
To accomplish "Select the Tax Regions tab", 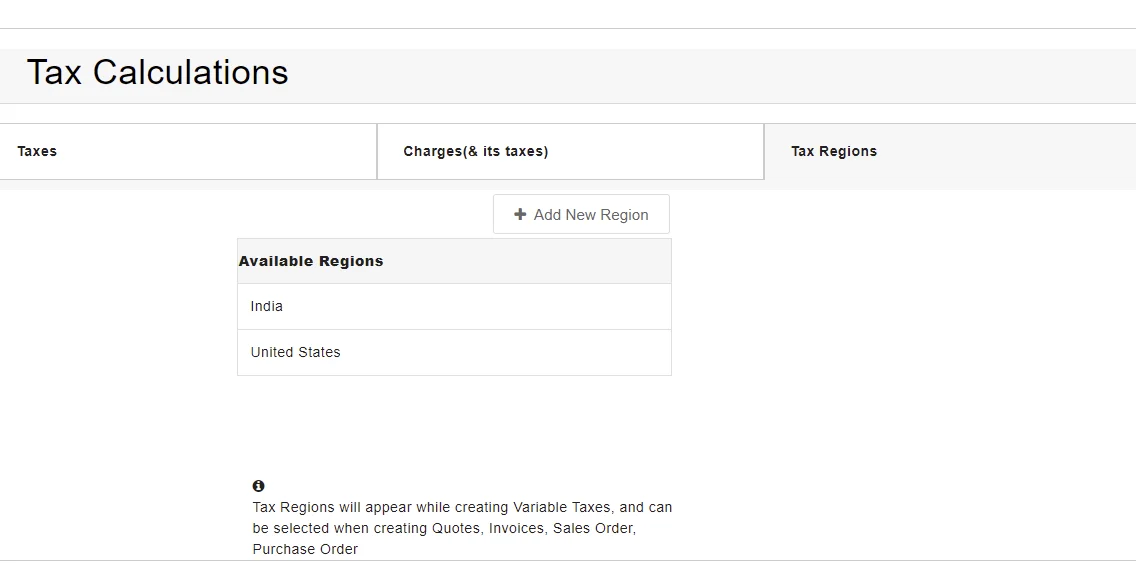I will (950, 152).
